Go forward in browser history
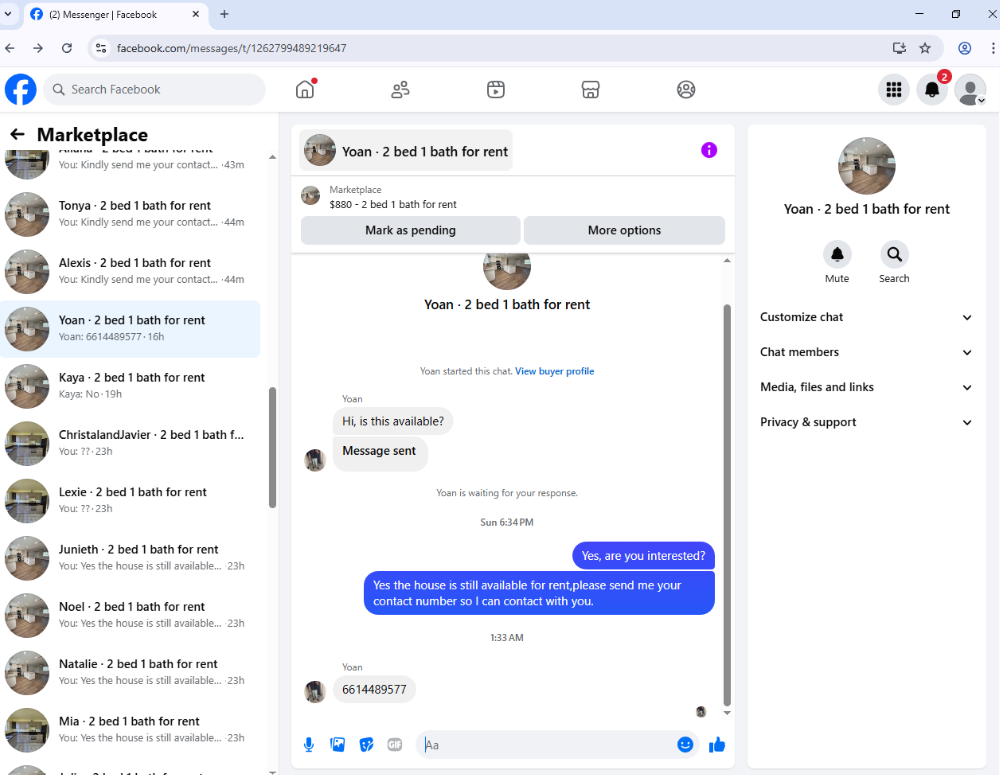 [x=38, y=48]
